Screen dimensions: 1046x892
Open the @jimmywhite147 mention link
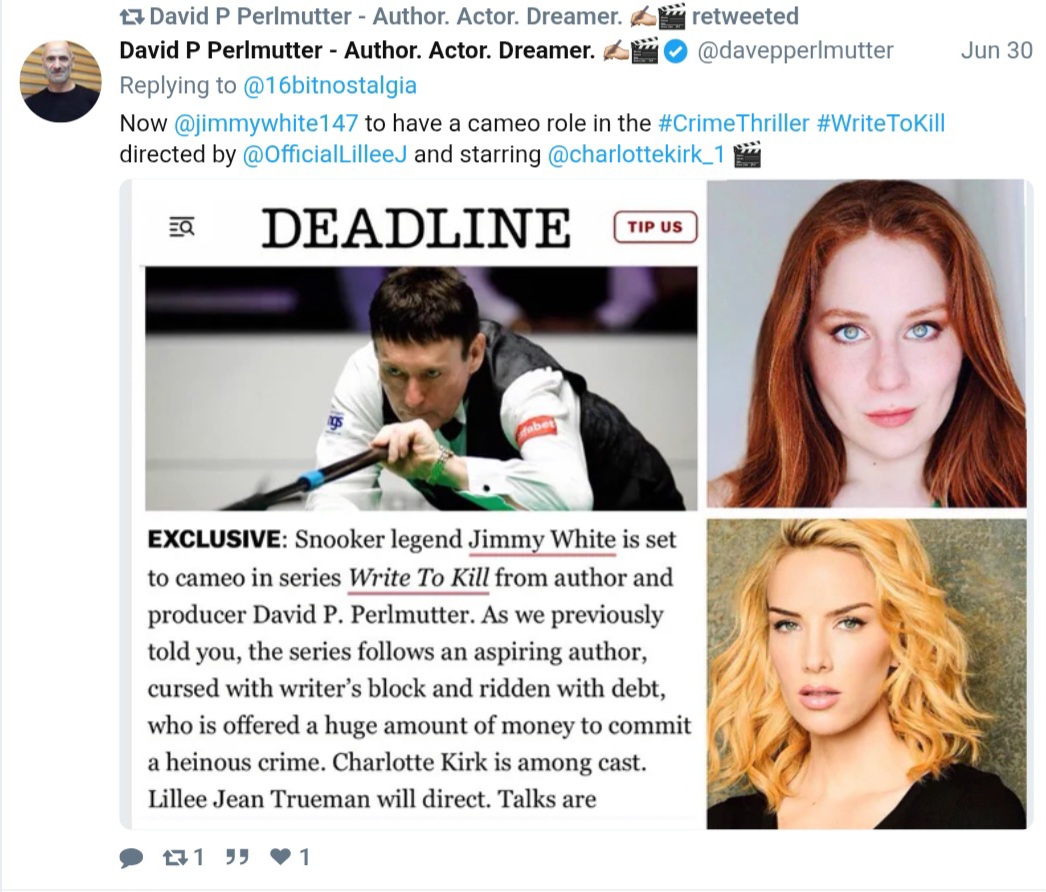pyautogui.click(x=266, y=123)
